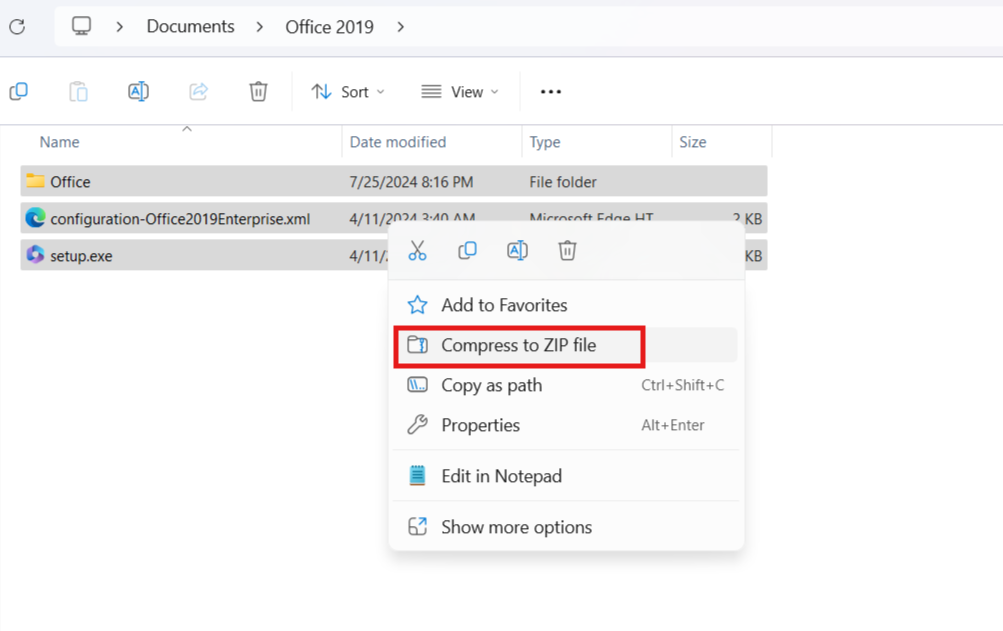Go to Documents in the breadcrumb
The image size is (1003, 631).
[190, 26]
